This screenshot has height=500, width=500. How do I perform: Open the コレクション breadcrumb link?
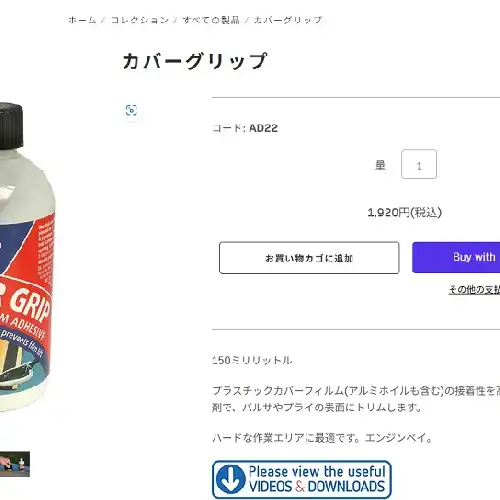point(140,20)
